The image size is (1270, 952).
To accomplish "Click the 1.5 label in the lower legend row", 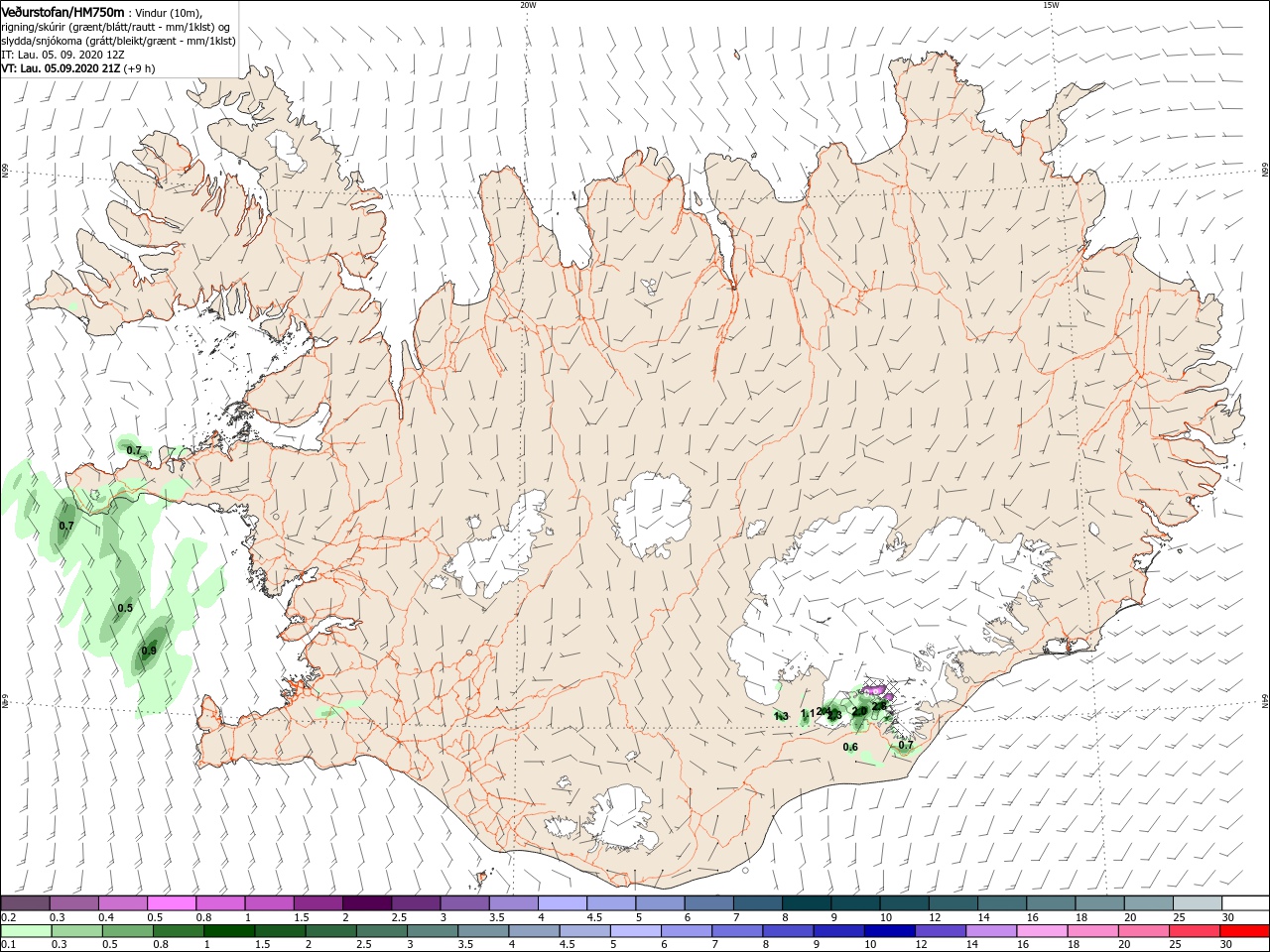I will click(x=262, y=944).
